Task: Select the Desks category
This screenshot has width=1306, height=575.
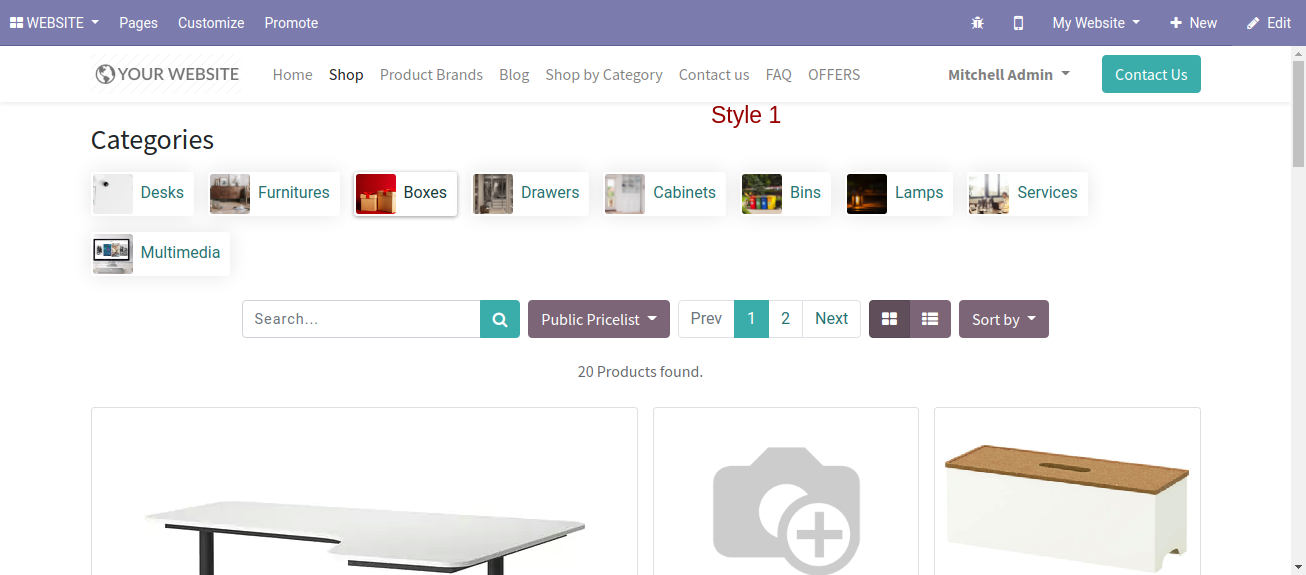Action: point(140,193)
